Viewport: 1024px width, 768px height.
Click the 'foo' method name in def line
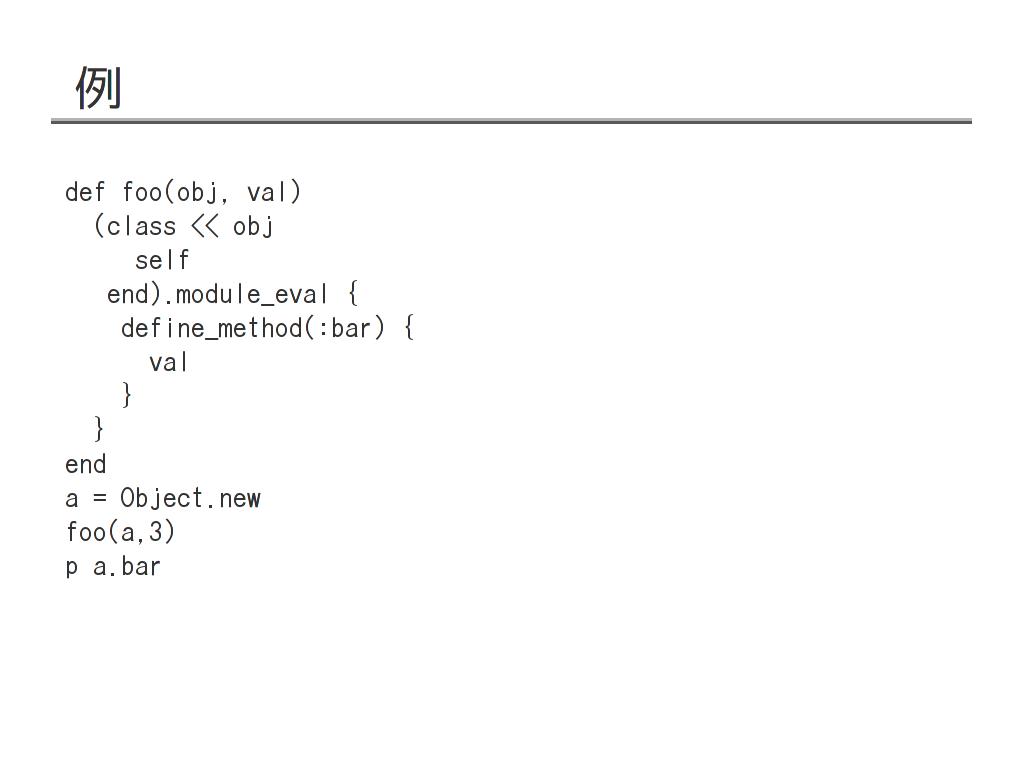pyautogui.click(x=142, y=192)
